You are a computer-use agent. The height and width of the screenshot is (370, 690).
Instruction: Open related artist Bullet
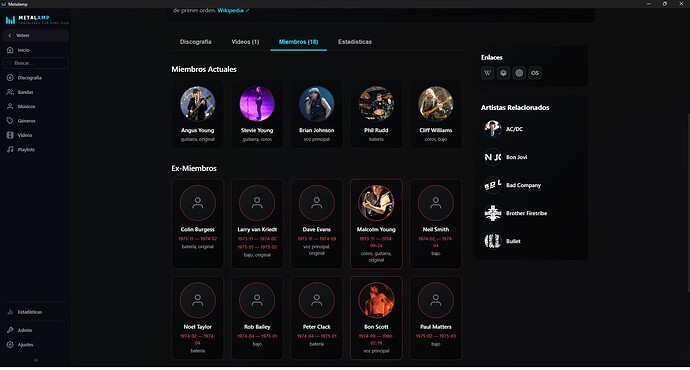530,241
